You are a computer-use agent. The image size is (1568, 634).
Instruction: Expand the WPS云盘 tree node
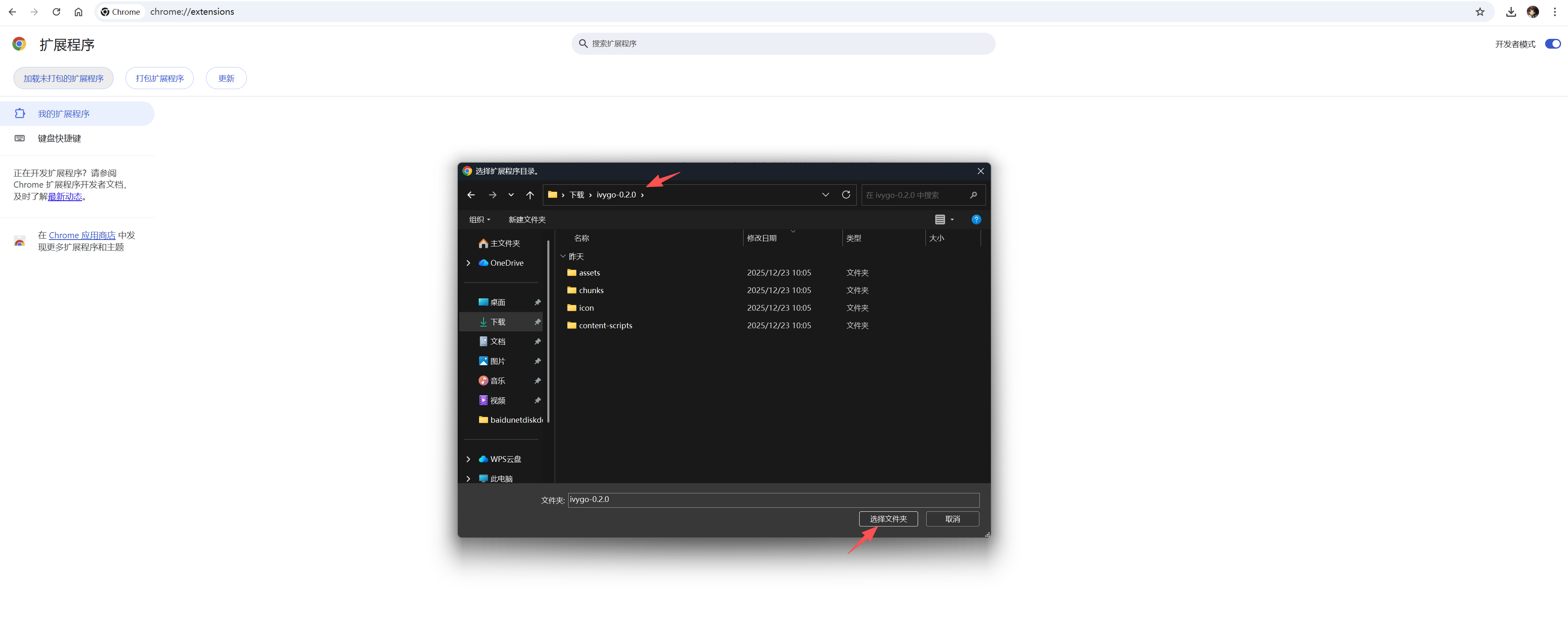click(468, 459)
